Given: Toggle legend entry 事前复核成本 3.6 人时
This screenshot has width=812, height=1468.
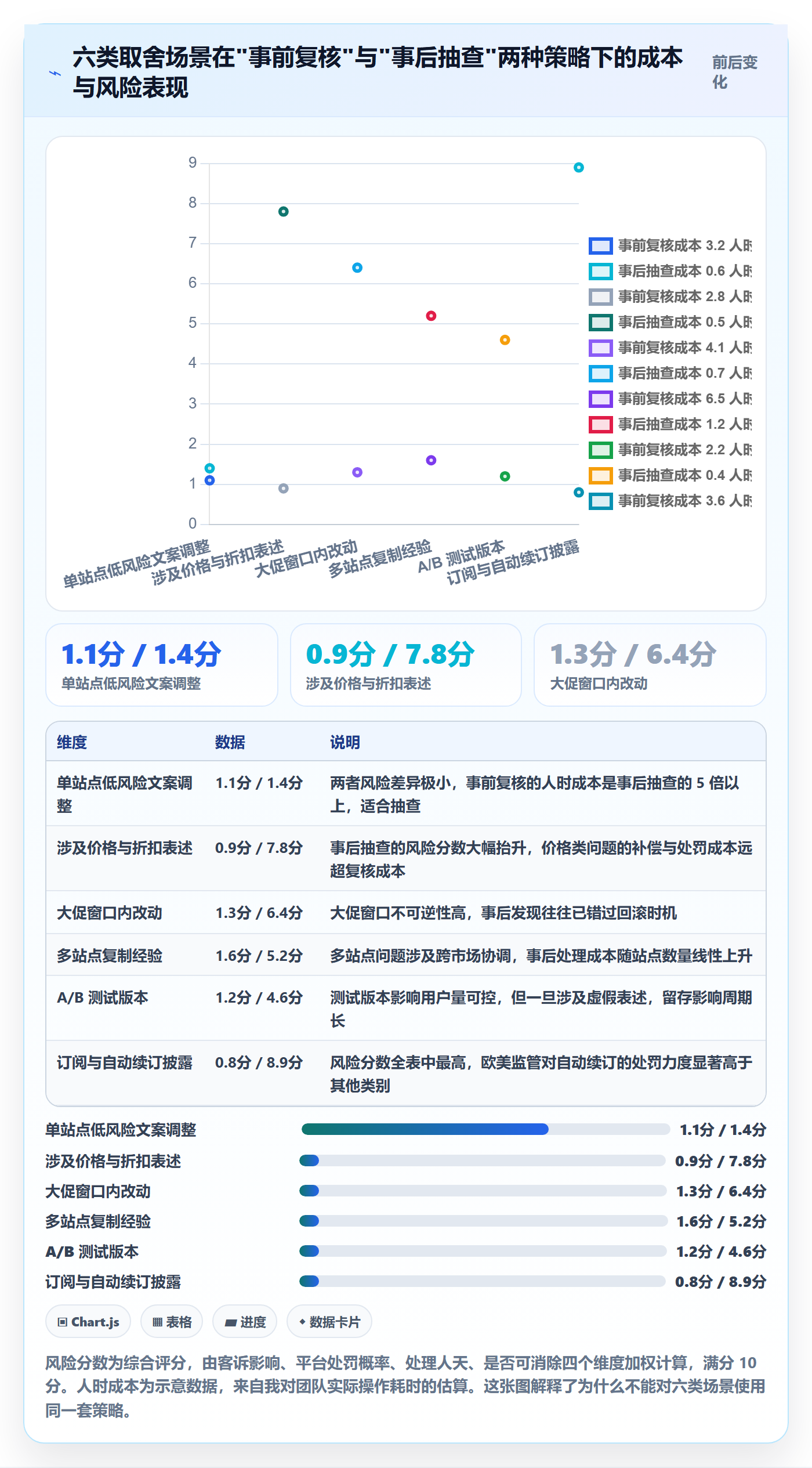Looking at the screenshot, I should point(670,501).
